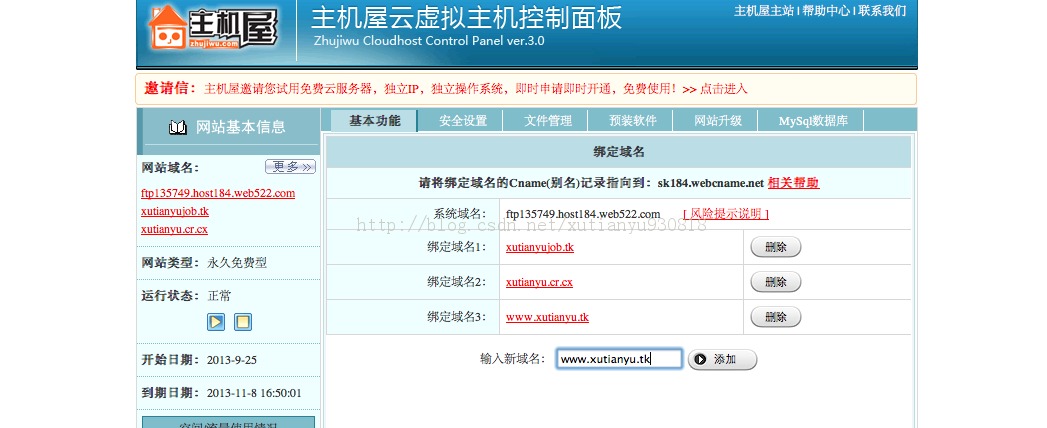Open the 文件管理 tab
1047x428 pixels.
click(548, 121)
